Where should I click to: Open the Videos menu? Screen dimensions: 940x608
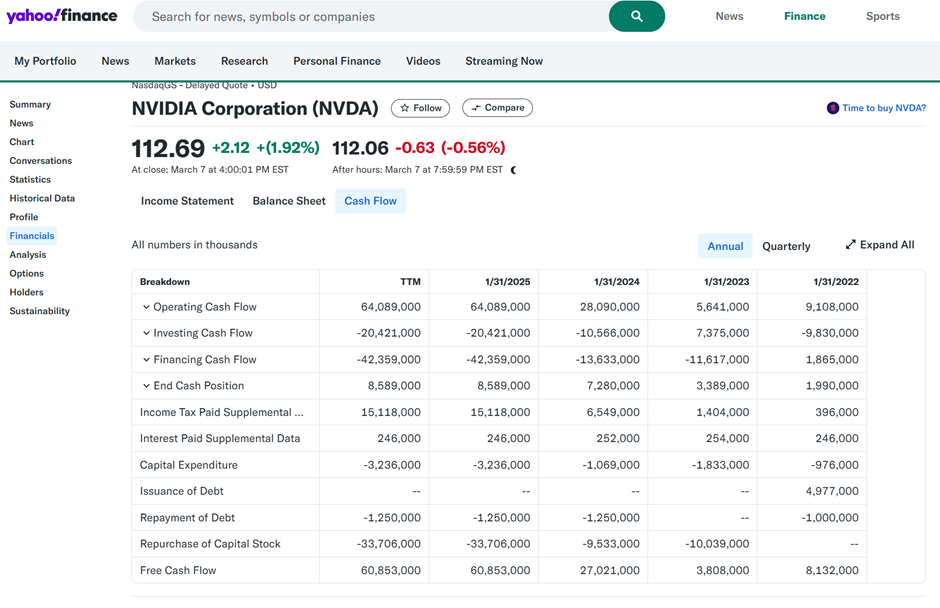pyautogui.click(x=423, y=61)
